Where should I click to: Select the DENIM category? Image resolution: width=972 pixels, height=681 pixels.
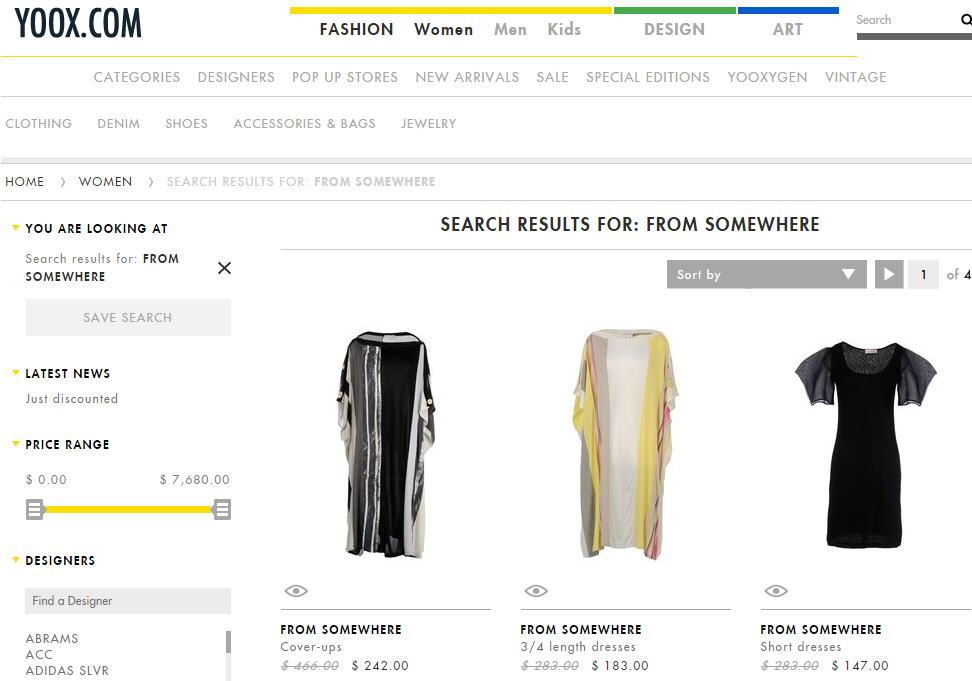(x=118, y=123)
